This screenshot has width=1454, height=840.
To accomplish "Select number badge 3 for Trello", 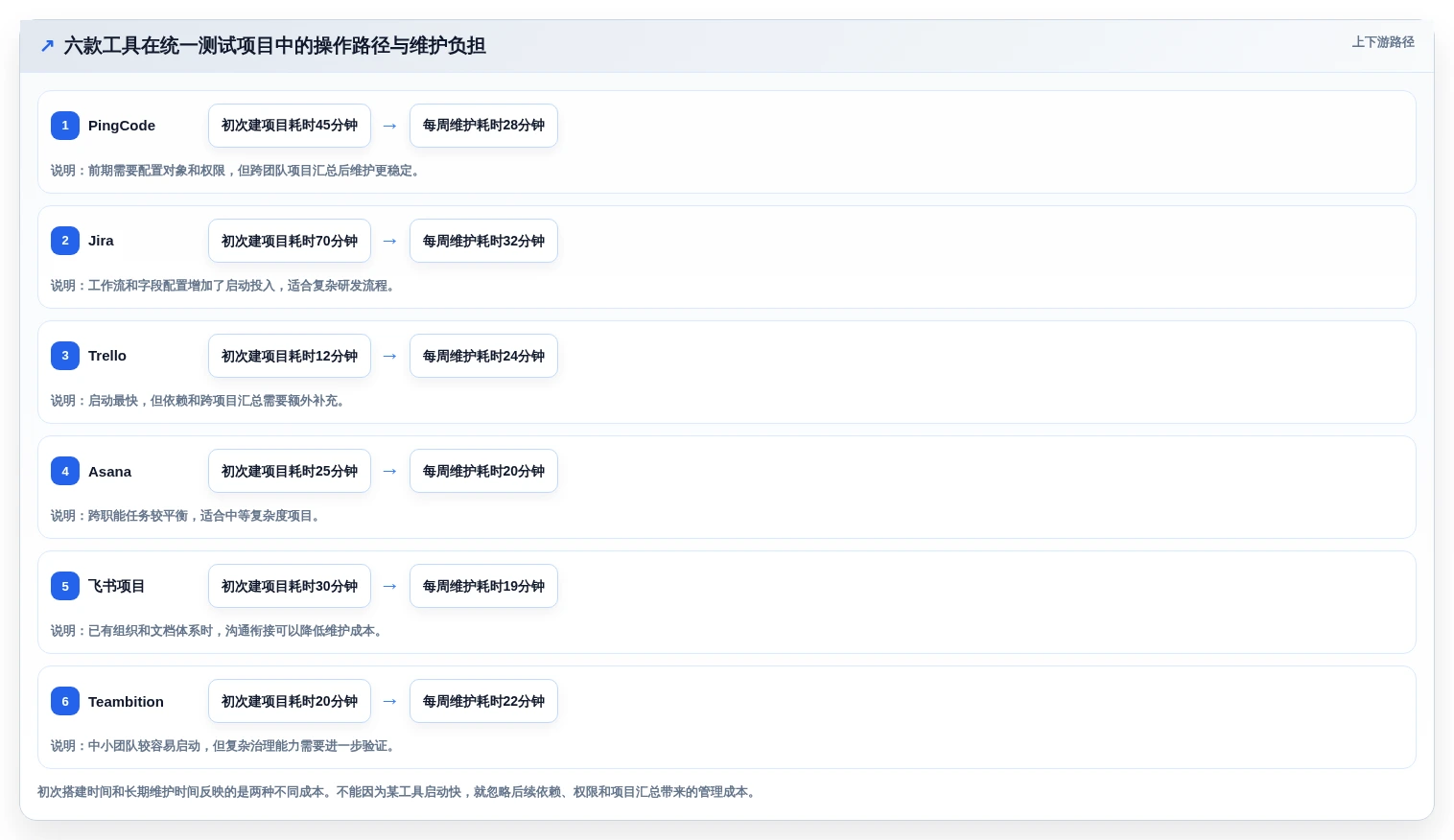I will click(x=65, y=356).
